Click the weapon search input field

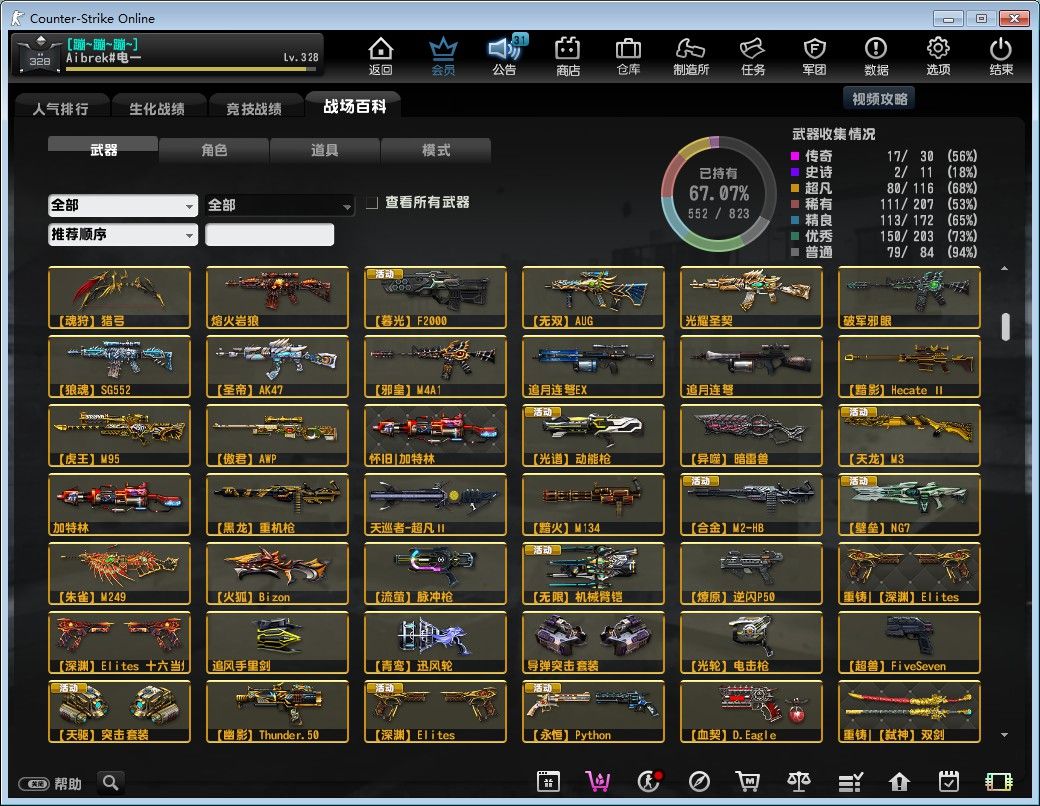tap(269, 234)
